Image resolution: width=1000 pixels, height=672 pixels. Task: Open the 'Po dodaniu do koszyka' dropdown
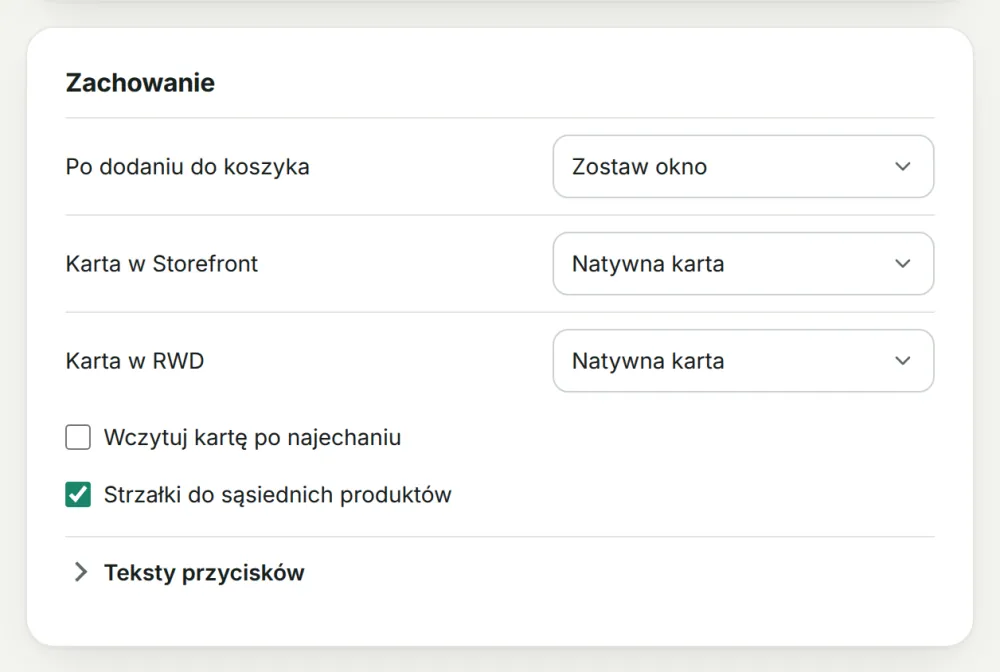pyautogui.click(x=743, y=166)
